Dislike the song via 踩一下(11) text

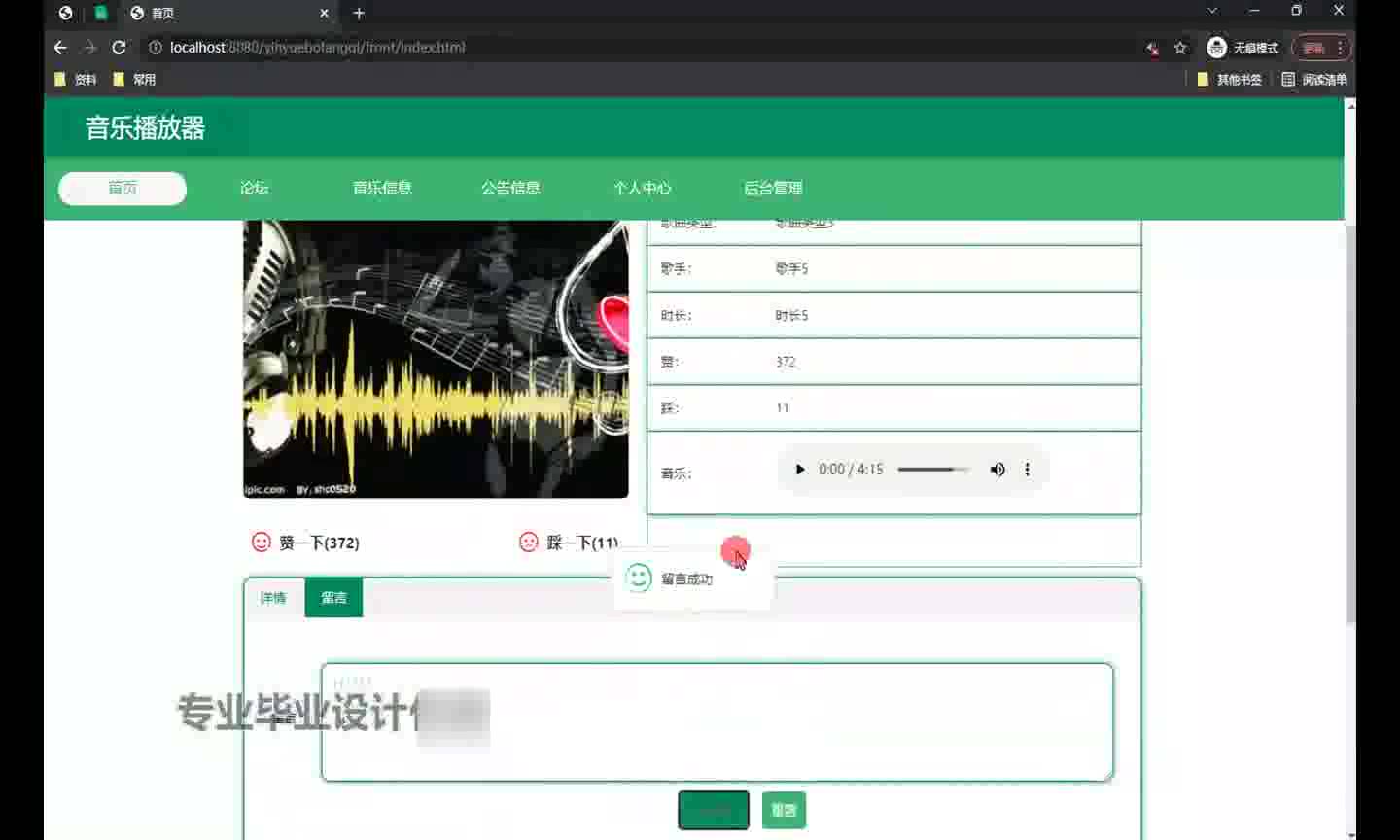(x=582, y=542)
